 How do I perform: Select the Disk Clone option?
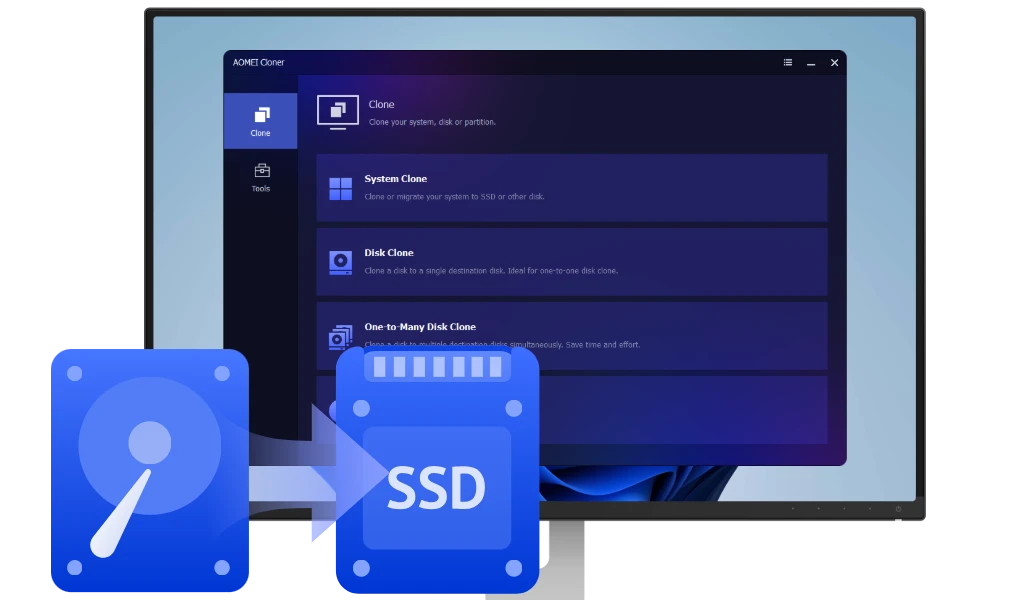(572, 262)
